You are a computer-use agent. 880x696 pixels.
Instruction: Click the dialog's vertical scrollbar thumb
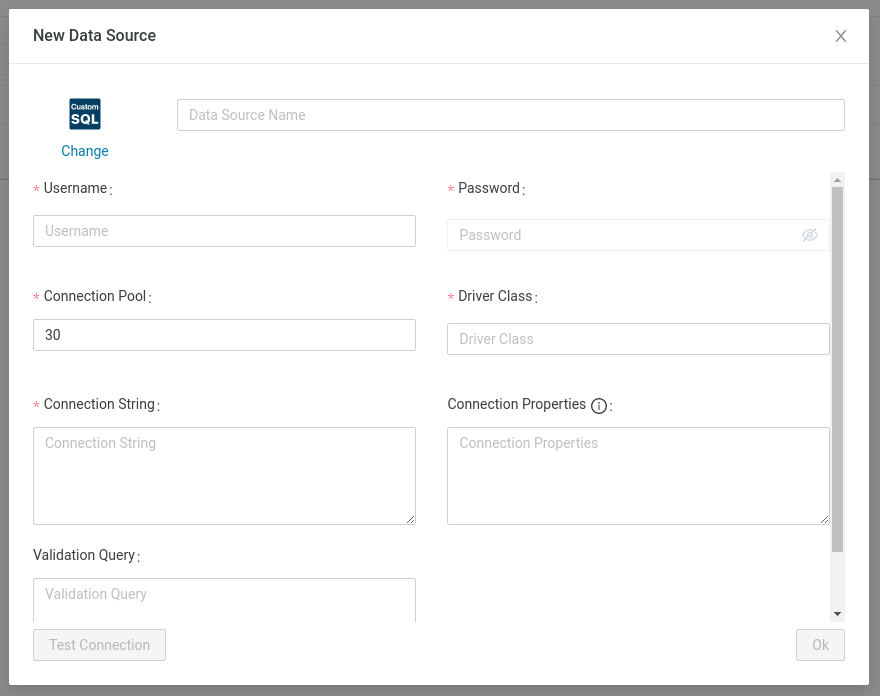(838, 370)
